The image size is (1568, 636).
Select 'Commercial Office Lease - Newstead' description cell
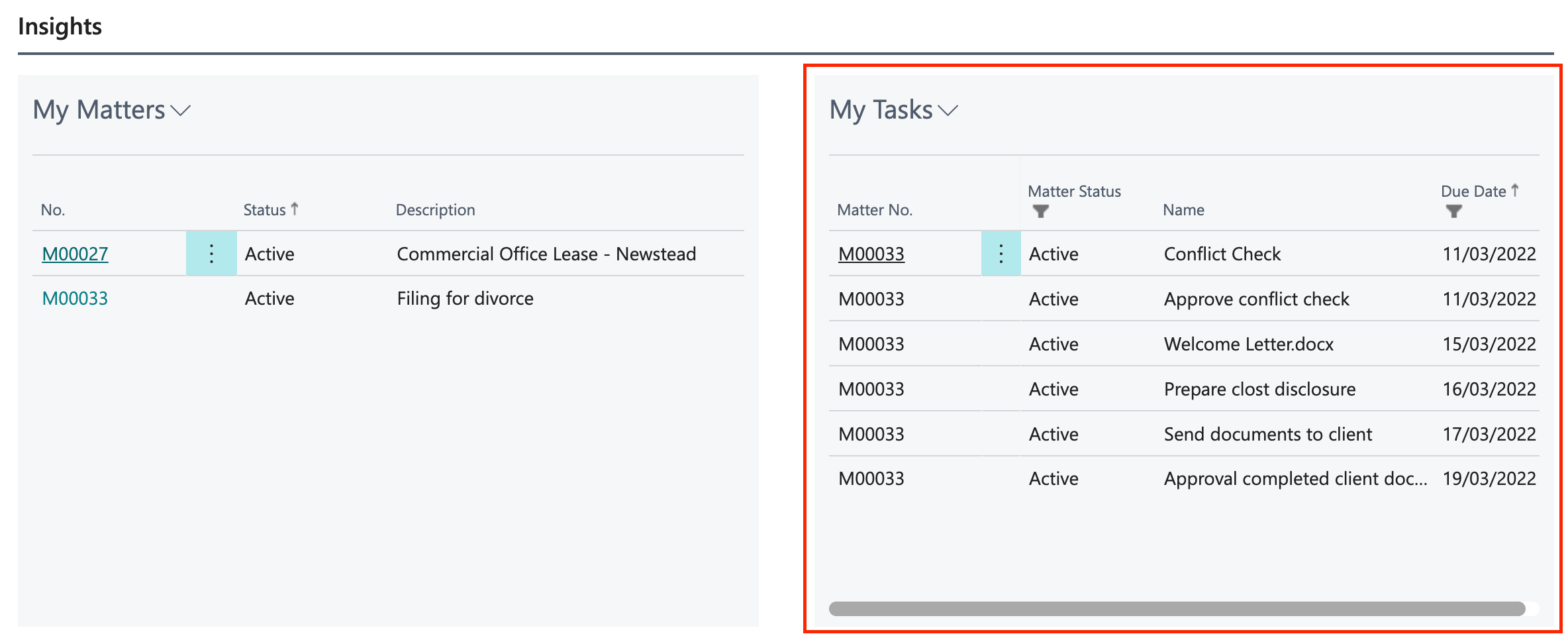[x=546, y=254]
